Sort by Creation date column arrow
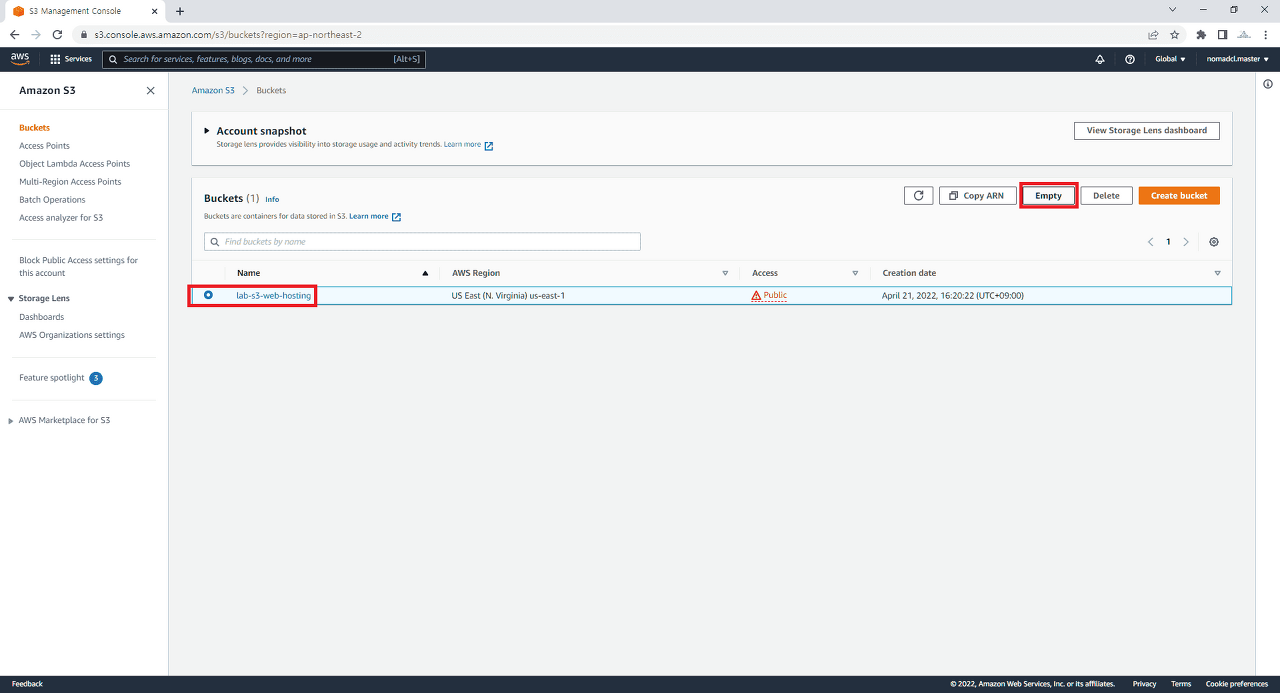The image size is (1280, 693). pos(1217,273)
